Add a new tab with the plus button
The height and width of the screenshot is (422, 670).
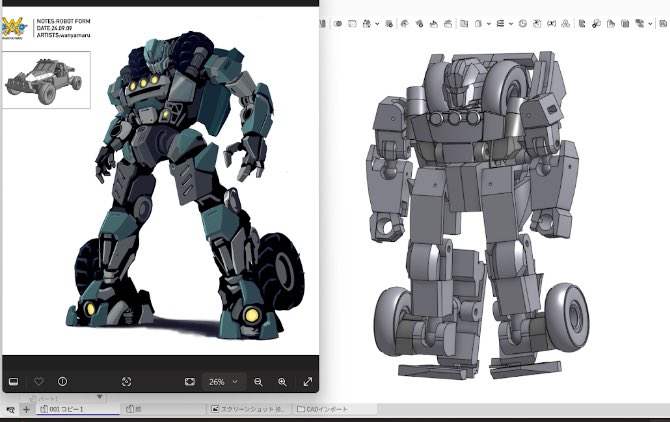(x=26, y=409)
